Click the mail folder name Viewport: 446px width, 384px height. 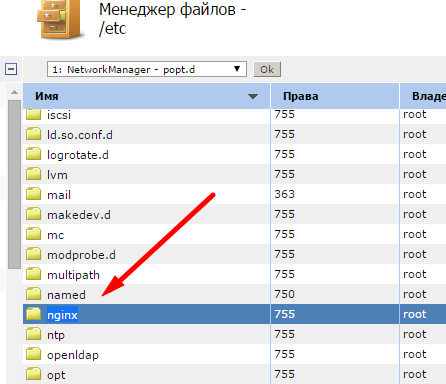coord(59,195)
